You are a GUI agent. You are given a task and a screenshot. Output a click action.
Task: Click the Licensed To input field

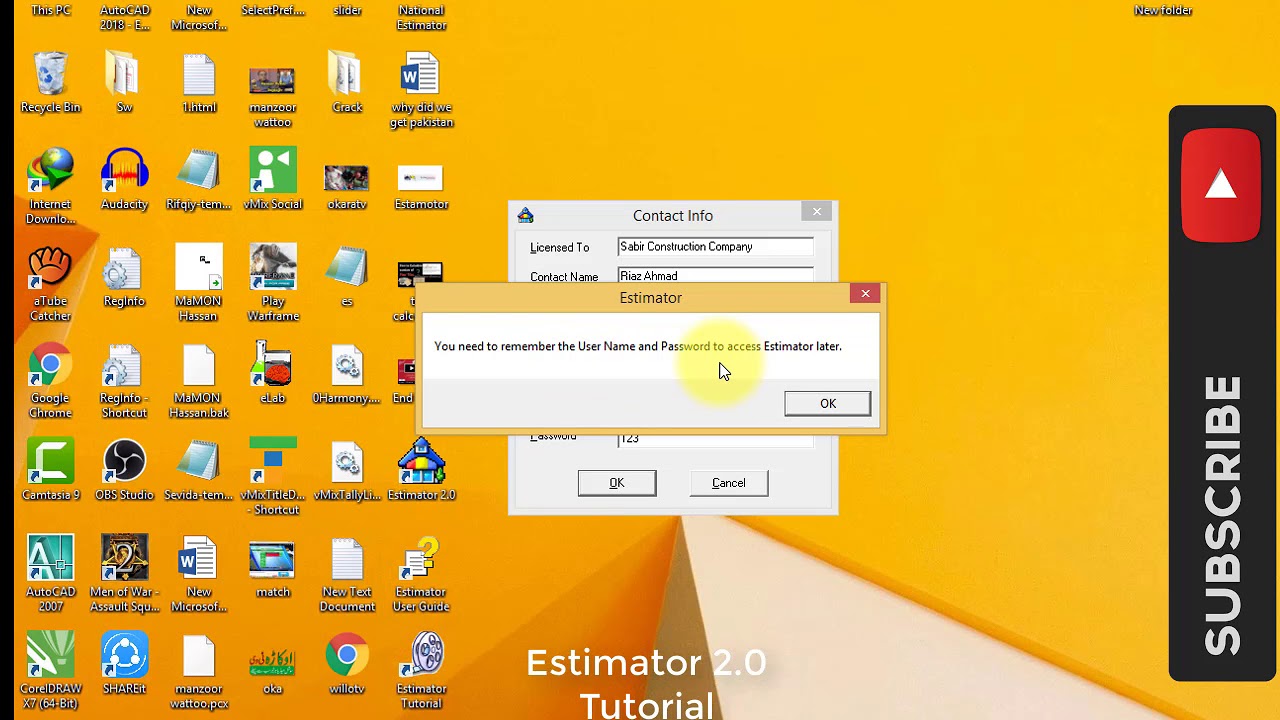pyautogui.click(x=715, y=247)
